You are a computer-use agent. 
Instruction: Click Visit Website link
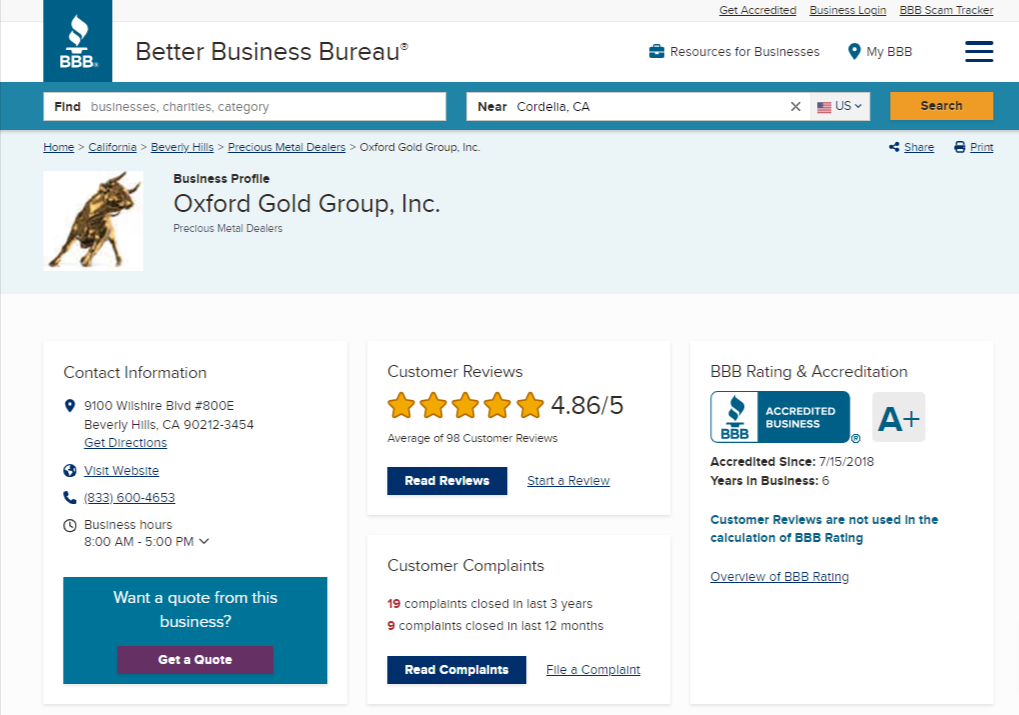pos(122,471)
